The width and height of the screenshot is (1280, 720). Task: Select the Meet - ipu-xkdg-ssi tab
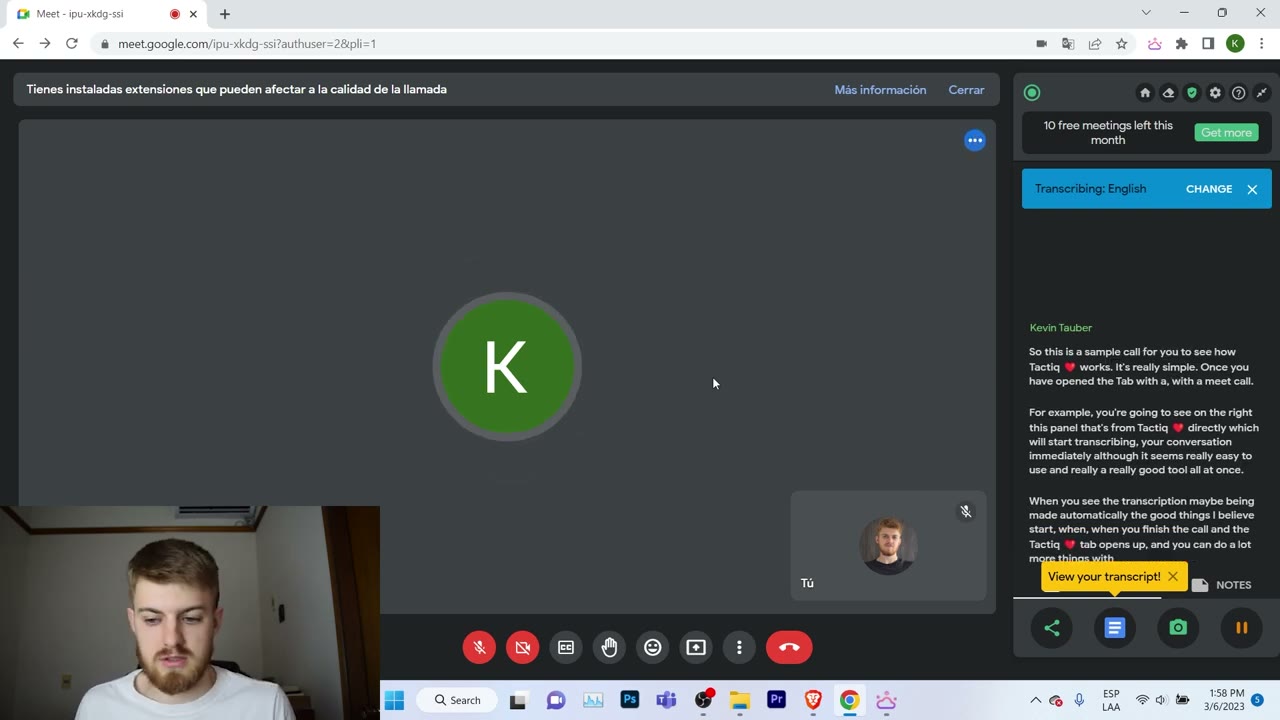click(105, 14)
